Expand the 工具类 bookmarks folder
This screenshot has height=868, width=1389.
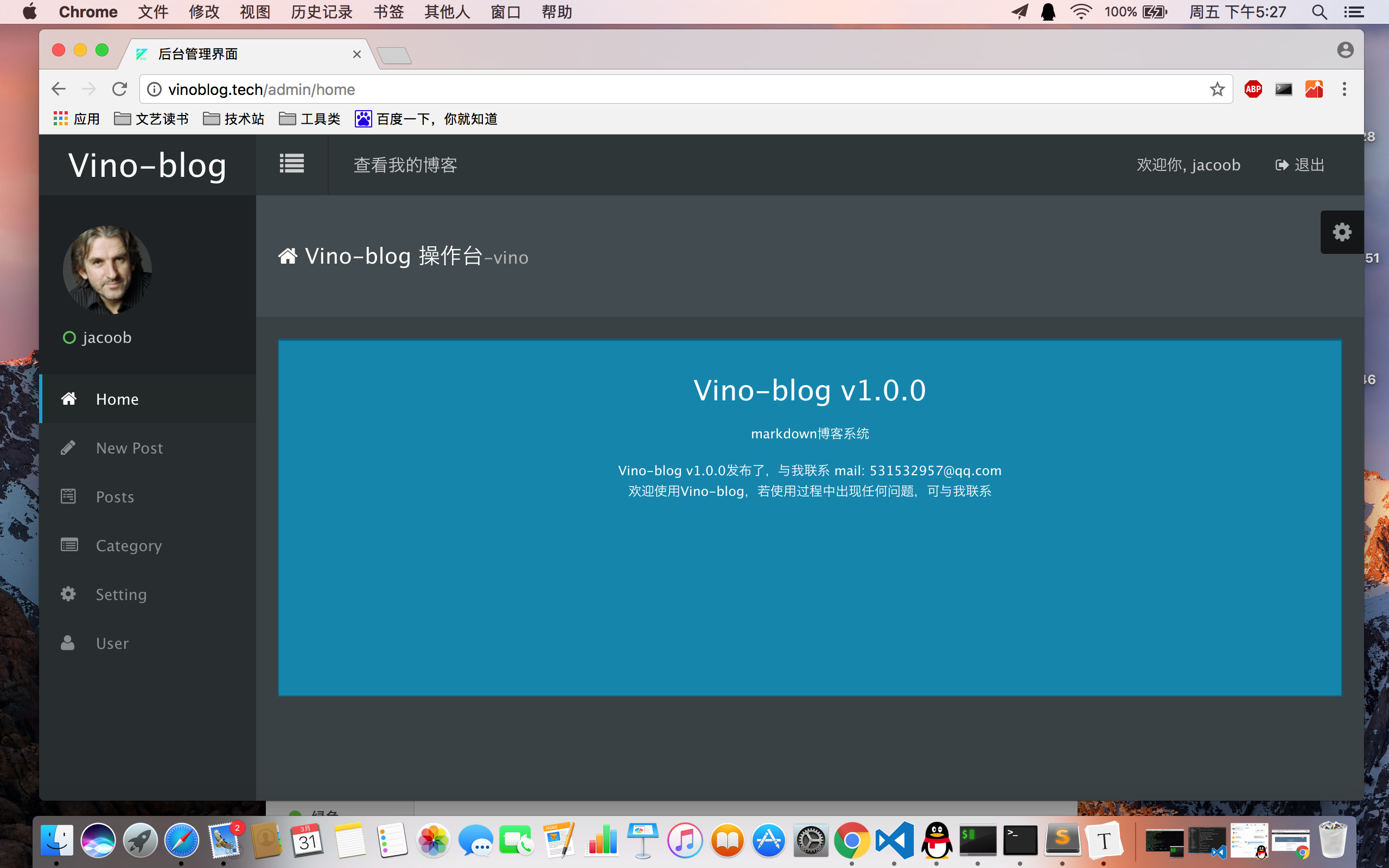click(310, 119)
